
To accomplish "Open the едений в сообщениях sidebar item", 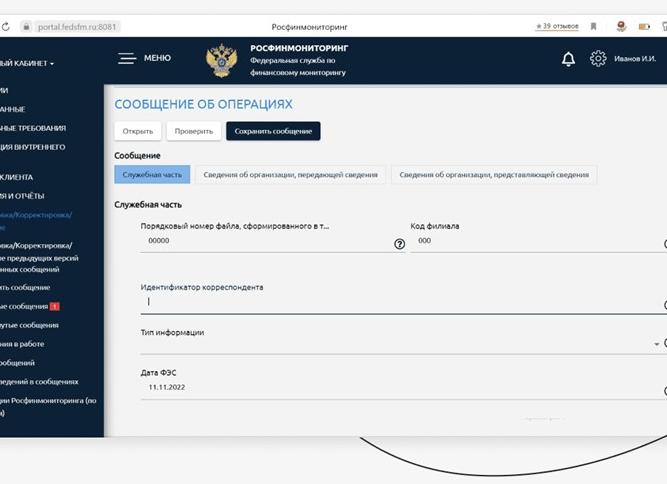I will 39,382.
